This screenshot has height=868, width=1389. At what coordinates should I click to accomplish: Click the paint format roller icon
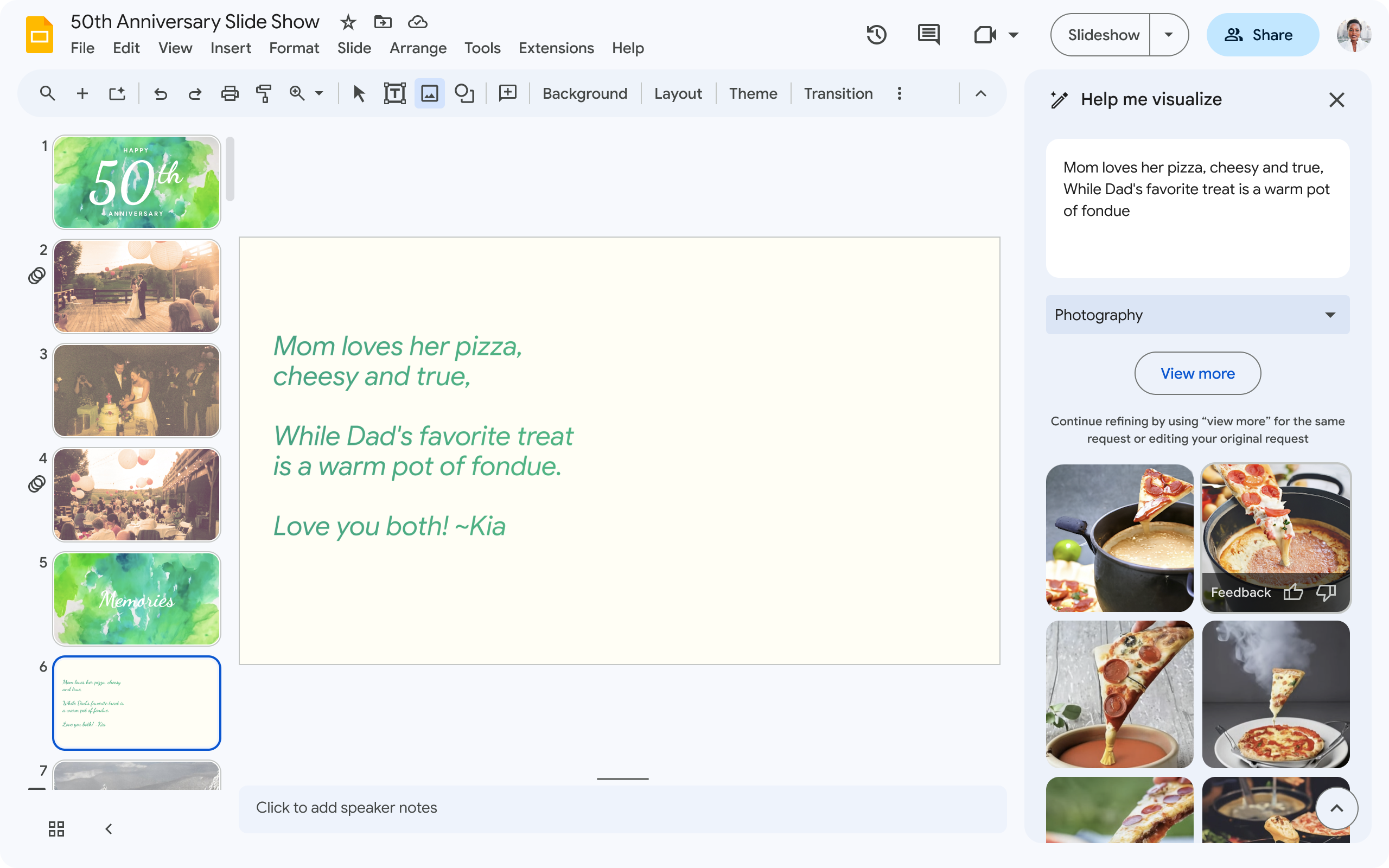pyautogui.click(x=264, y=93)
